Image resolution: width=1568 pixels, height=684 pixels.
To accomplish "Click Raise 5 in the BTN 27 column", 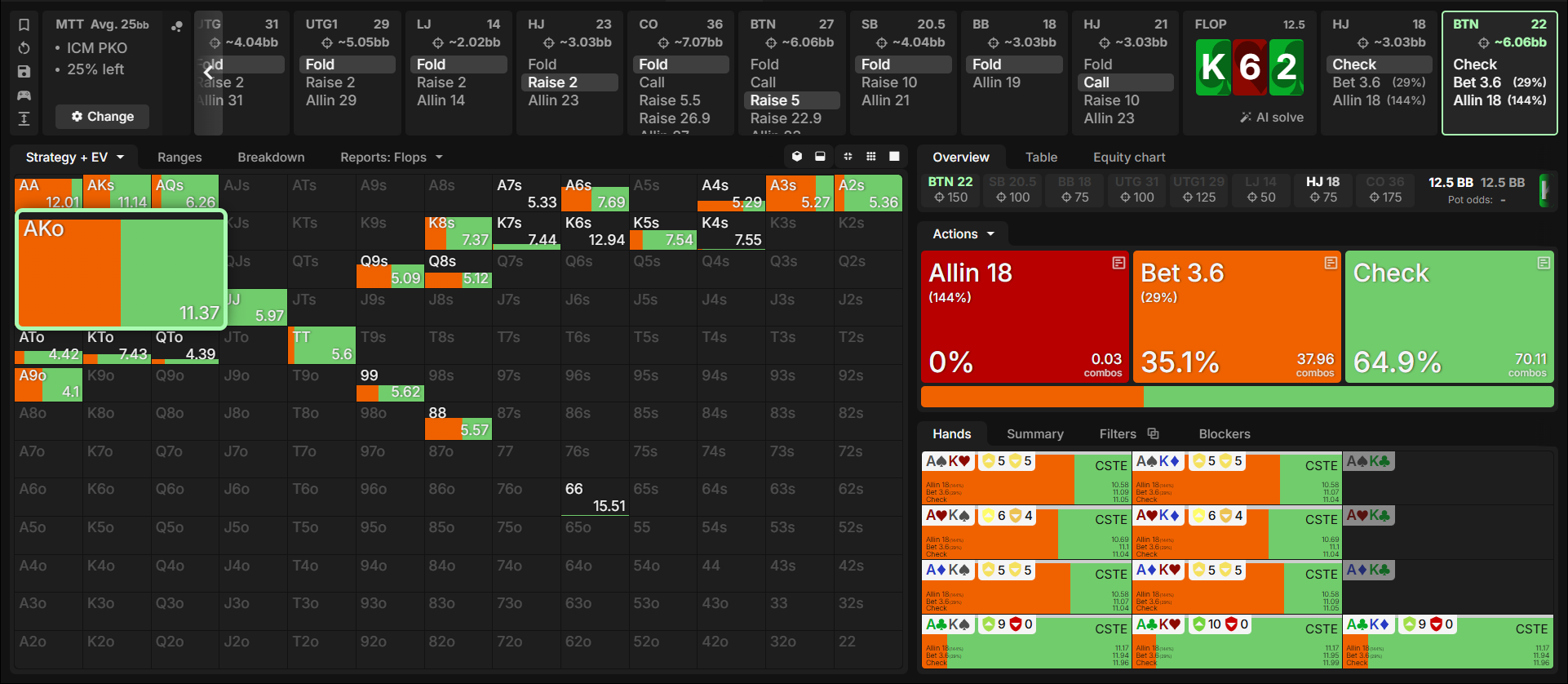I will (x=791, y=100).
